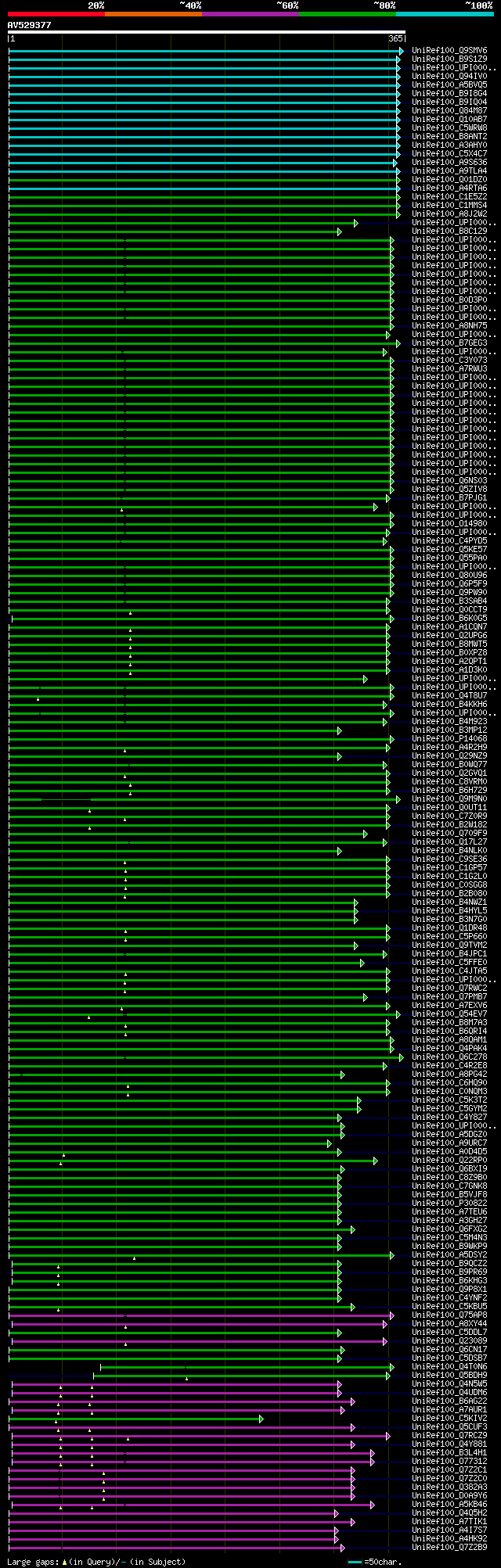Screen dimensions: 501x1568
Task: Open hit UniRef100_Q5BDH9
Action: tap(449, 1376)
